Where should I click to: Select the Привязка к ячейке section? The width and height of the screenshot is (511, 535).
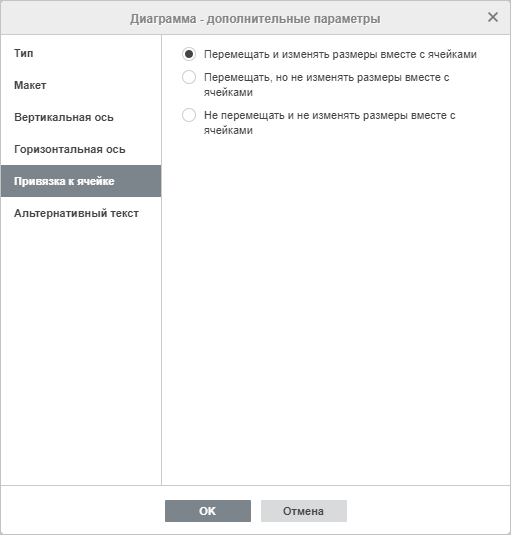tap(81, 181)
